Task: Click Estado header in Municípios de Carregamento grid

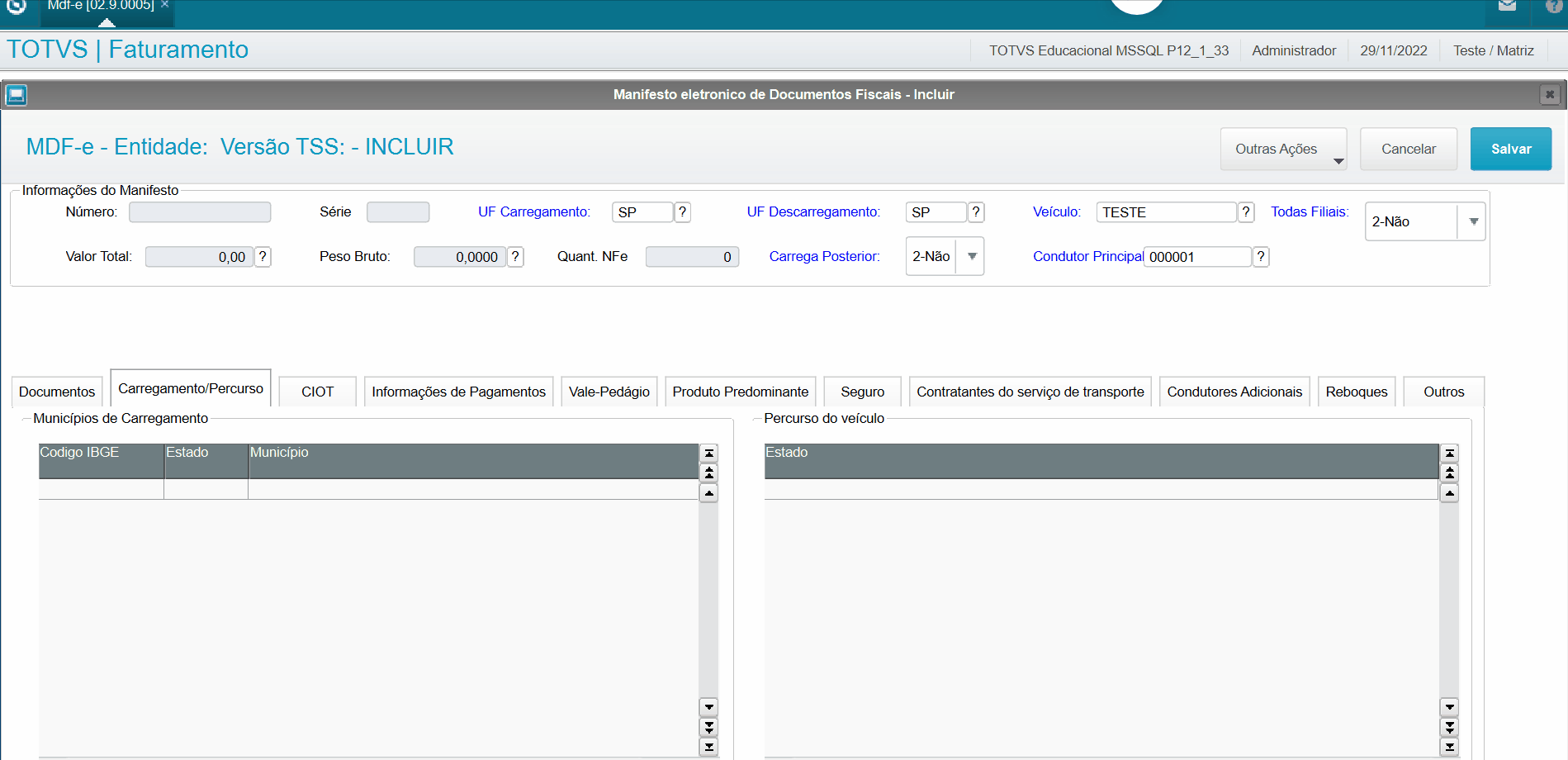Action: [206, 461]
